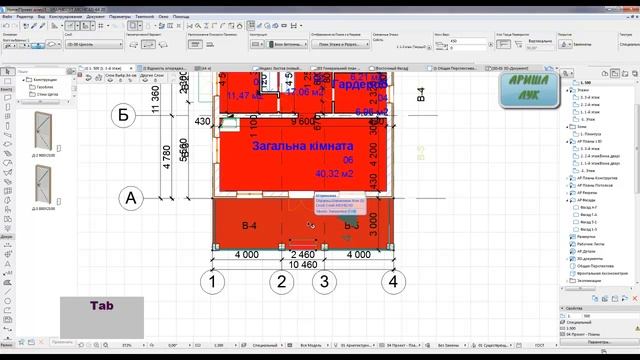Image resolution: width=640 pixels, height=360 pixels.
Task: Click the tab overview icon right of the tab bar
Action: point(549,68)
